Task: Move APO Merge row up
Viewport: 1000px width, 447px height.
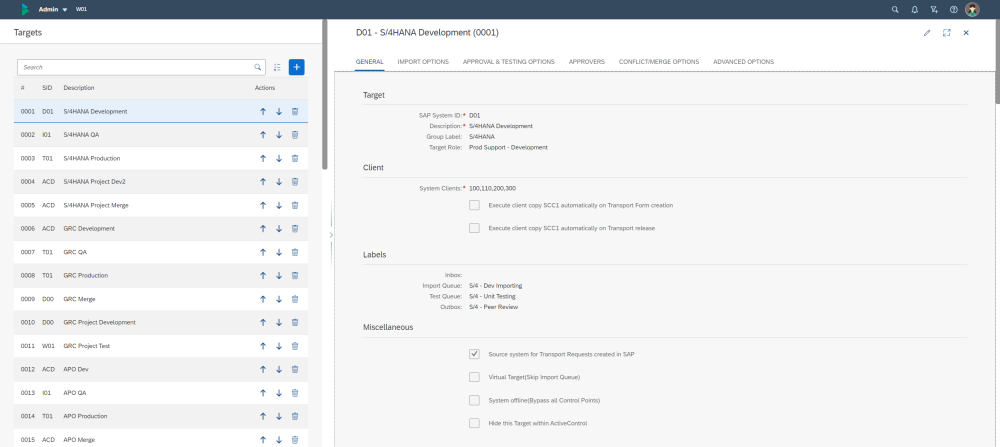Action: pos(263,439)
